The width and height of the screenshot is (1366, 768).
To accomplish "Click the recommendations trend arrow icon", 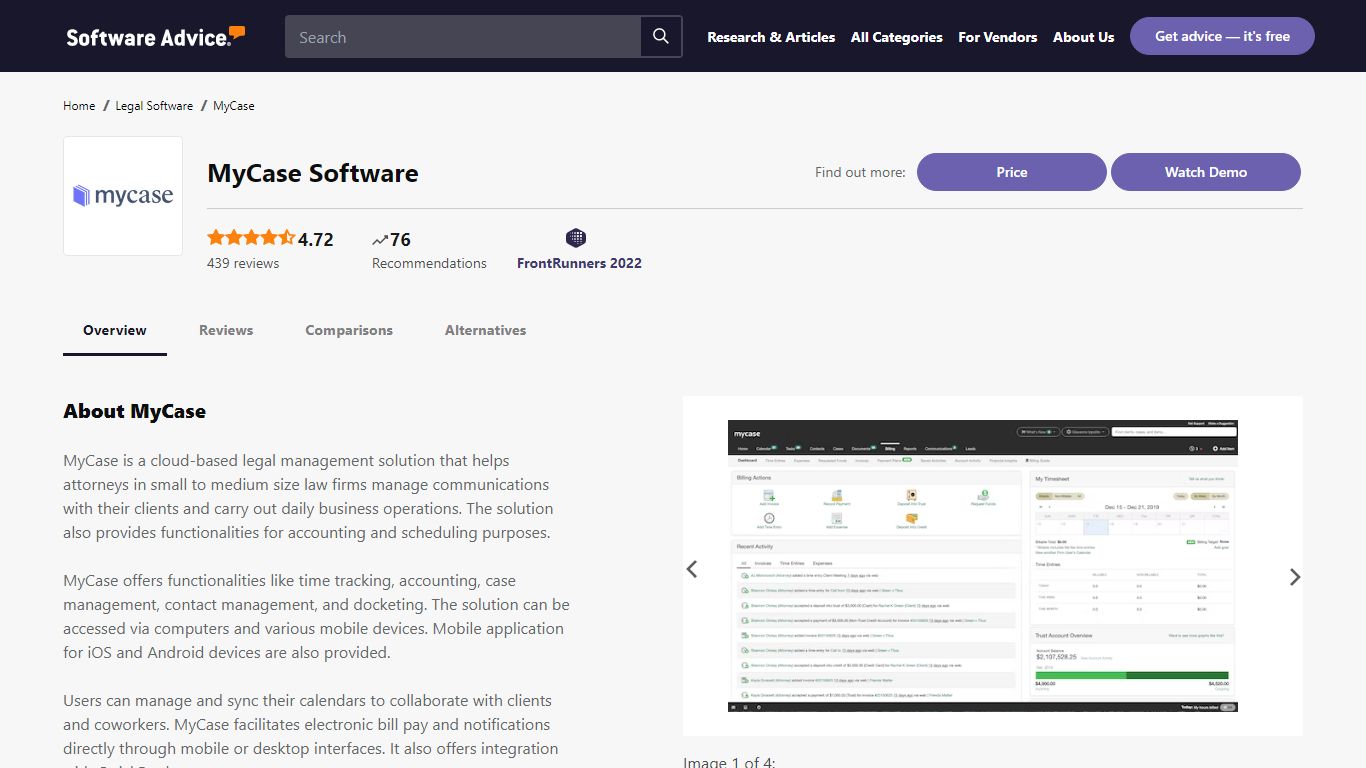I will point(379,240).
